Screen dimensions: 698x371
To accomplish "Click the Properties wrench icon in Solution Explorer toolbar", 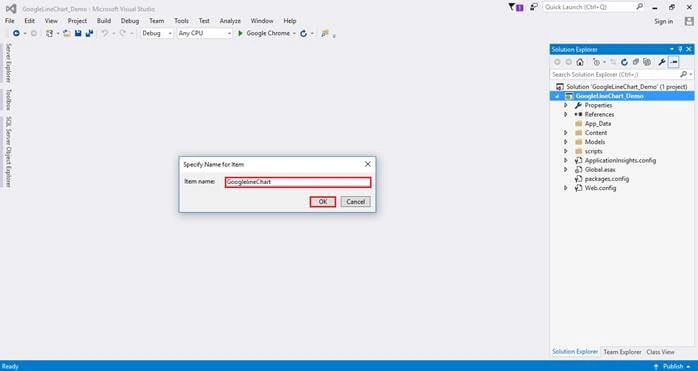I will pyautogui.click(x=662, y=62).
